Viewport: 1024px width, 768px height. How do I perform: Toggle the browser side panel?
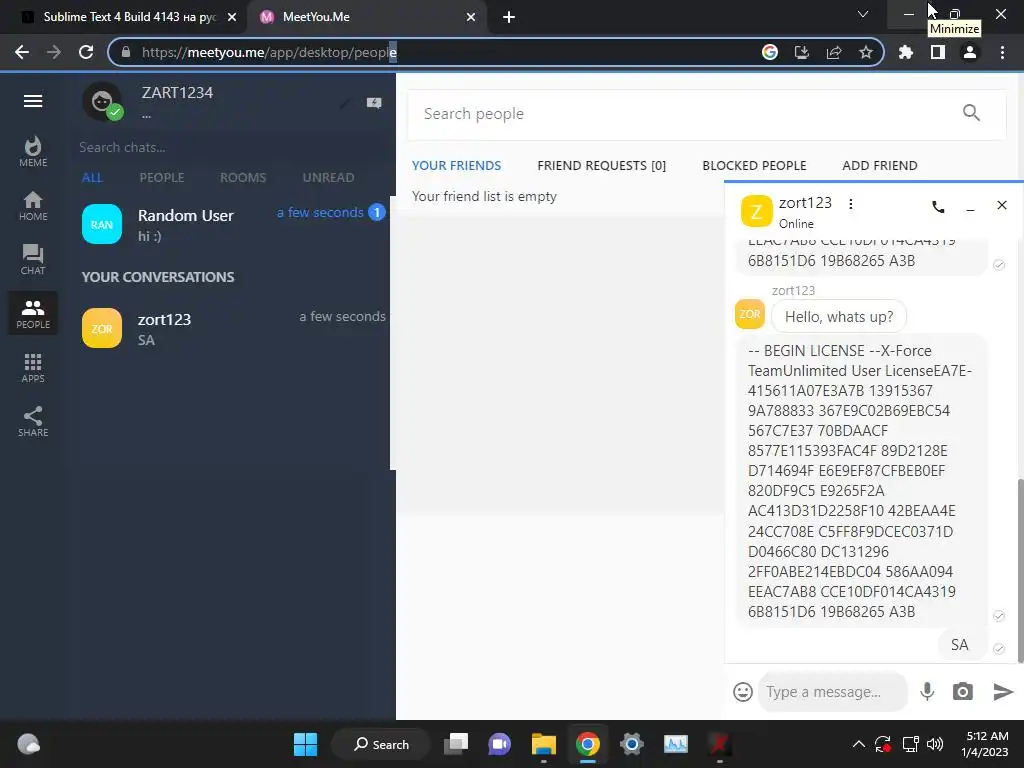click(938, 52)
